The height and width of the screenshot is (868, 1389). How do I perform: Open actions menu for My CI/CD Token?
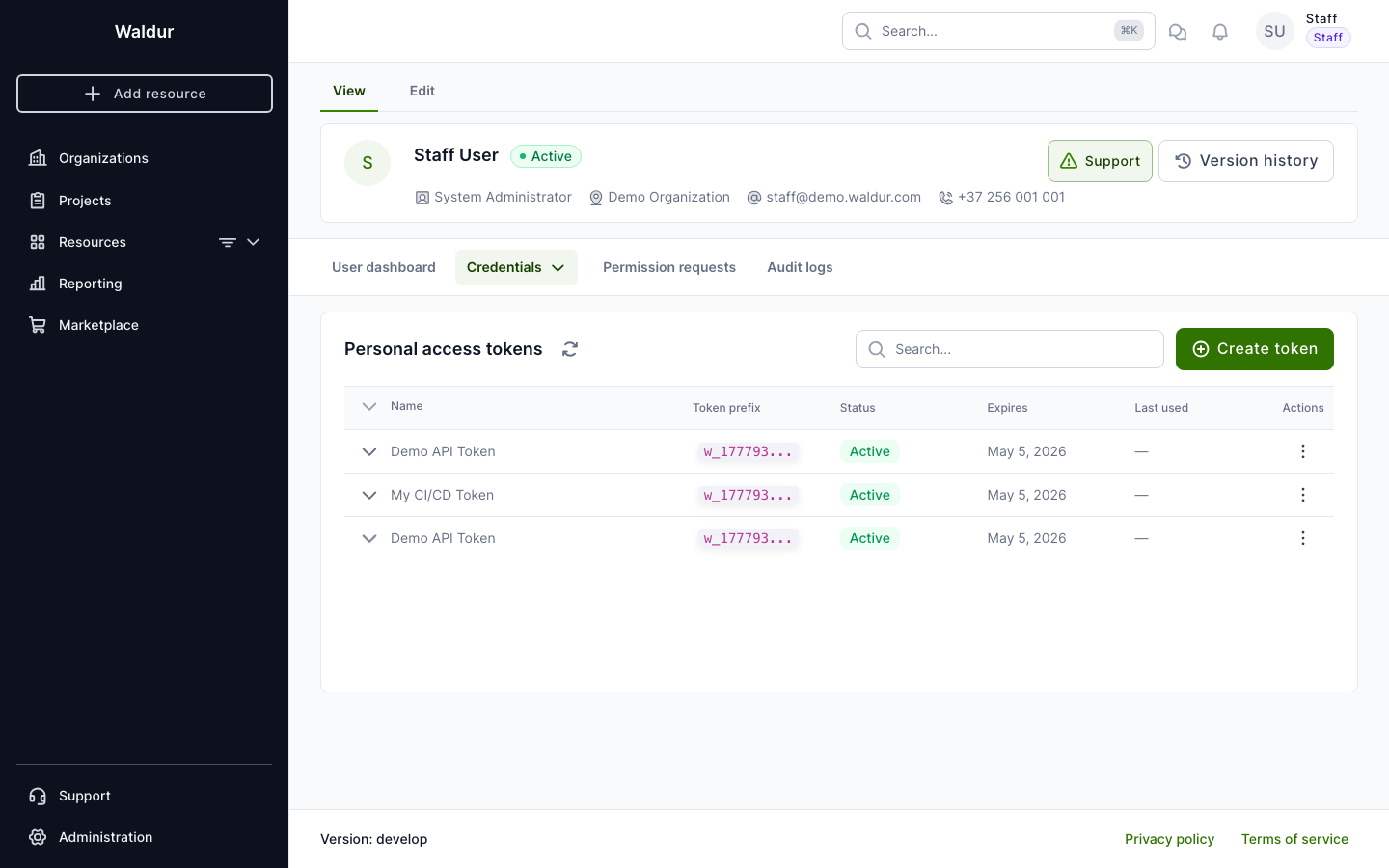tap(1302, 495)
